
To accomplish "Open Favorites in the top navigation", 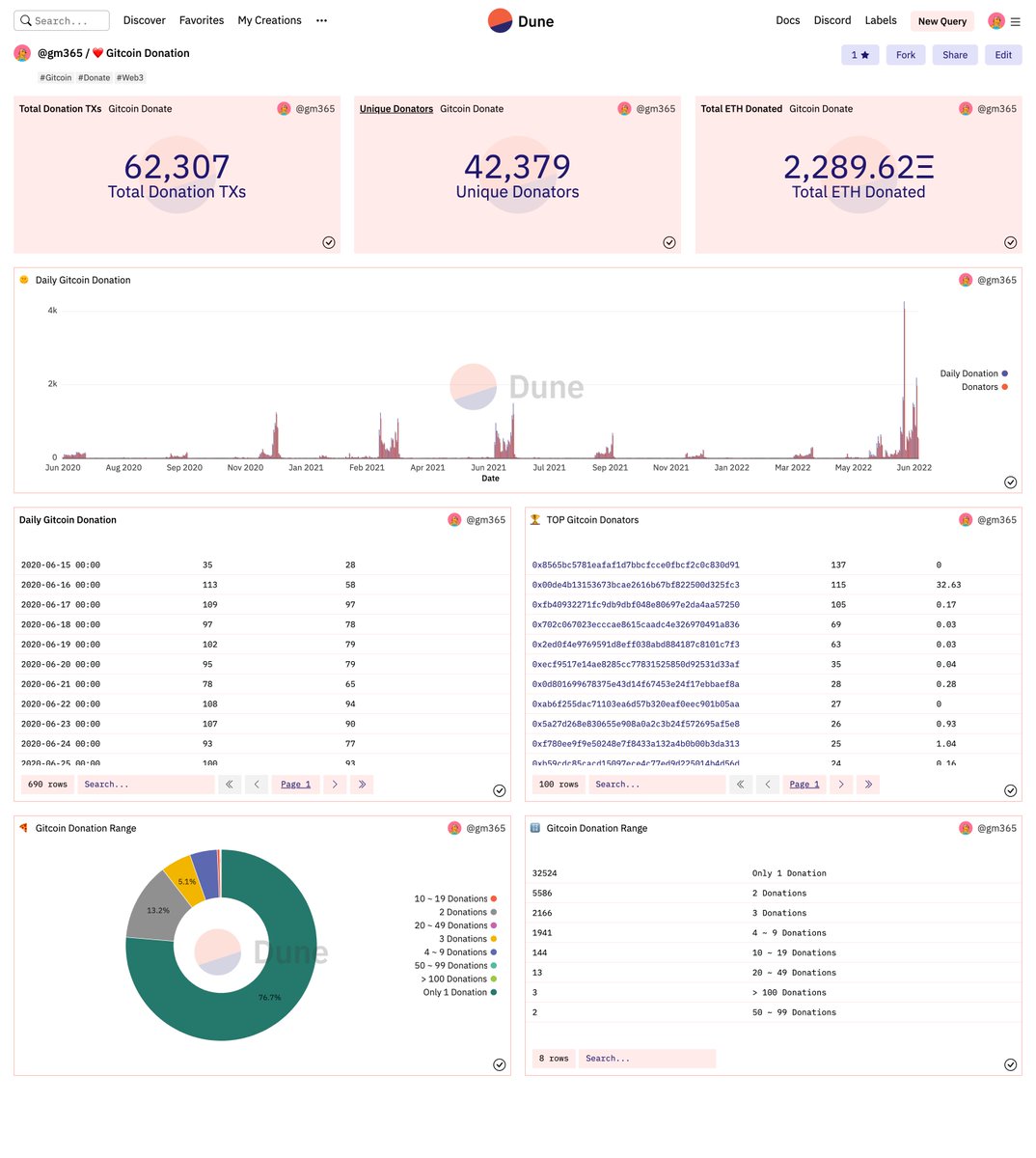I will [x=202, y=20].
